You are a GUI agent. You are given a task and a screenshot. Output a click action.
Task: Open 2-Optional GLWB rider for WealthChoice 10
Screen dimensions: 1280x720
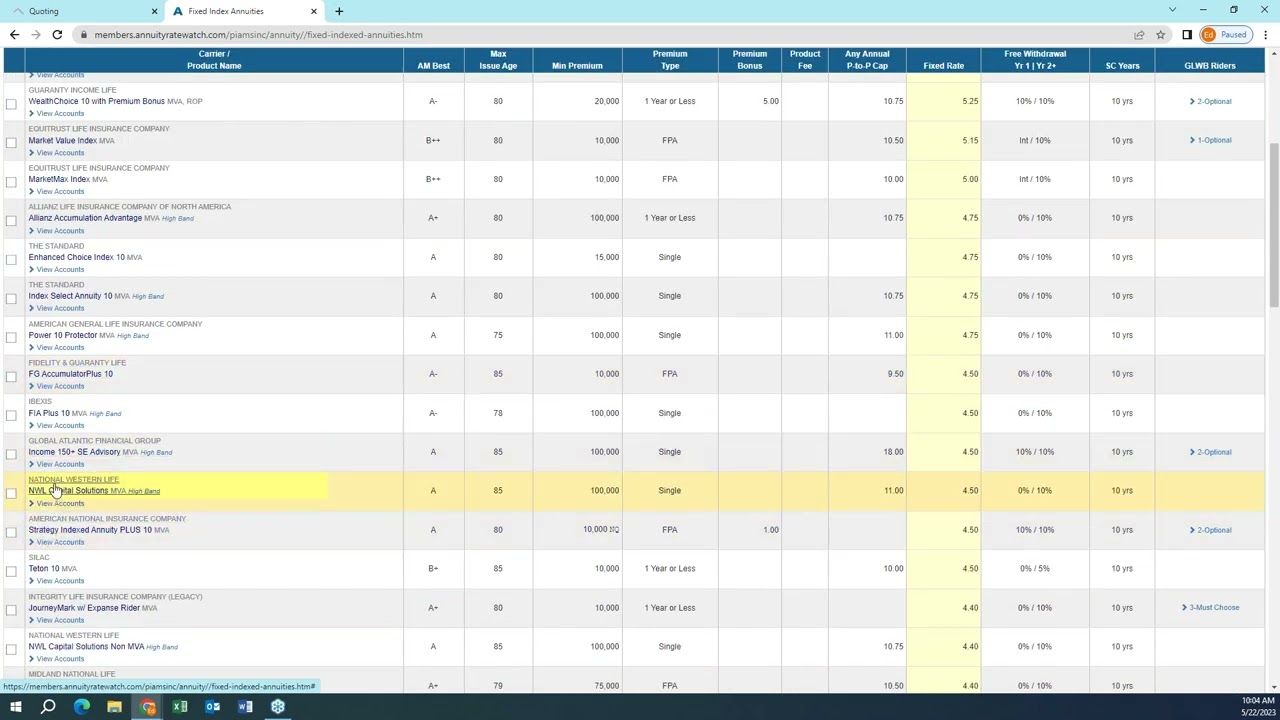point(1211,101)
